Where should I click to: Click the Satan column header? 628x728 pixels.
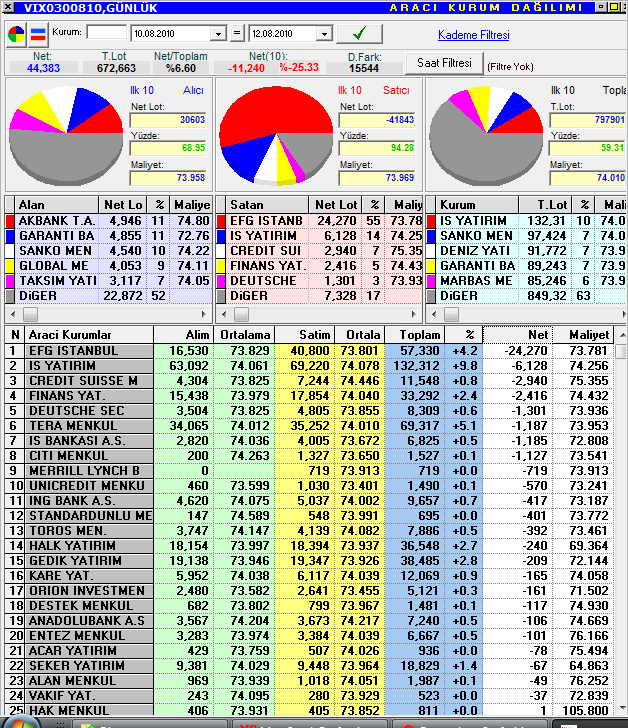[x=268, y=205]
